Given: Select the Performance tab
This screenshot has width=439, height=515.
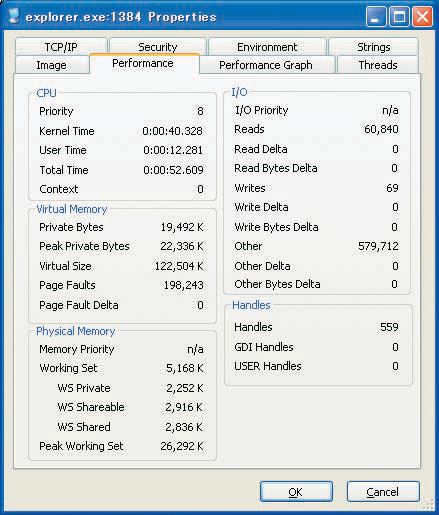Looking at the screenshot, I should (x=143, y=63).
